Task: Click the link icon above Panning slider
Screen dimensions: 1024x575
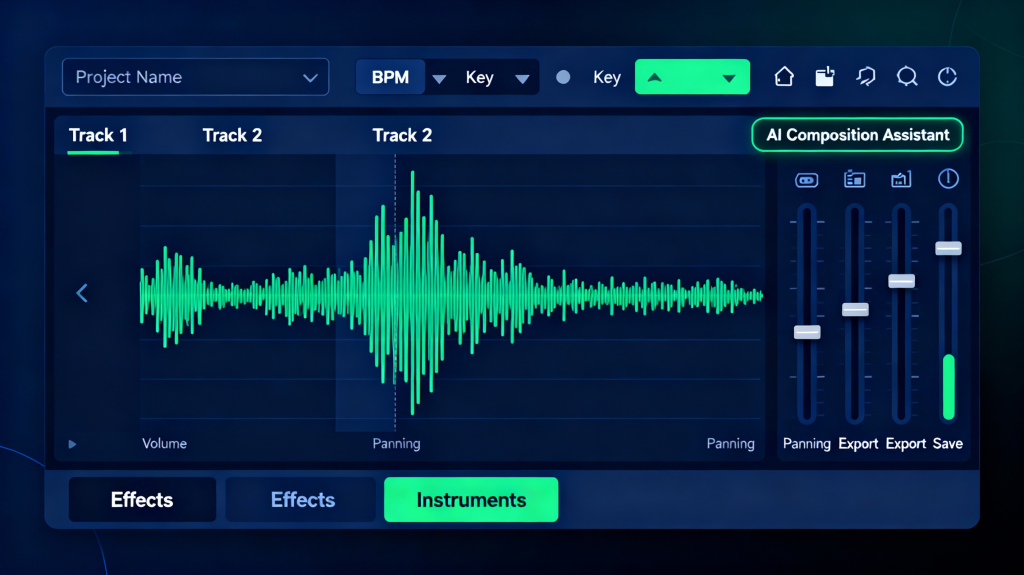Action: point(806,180)
